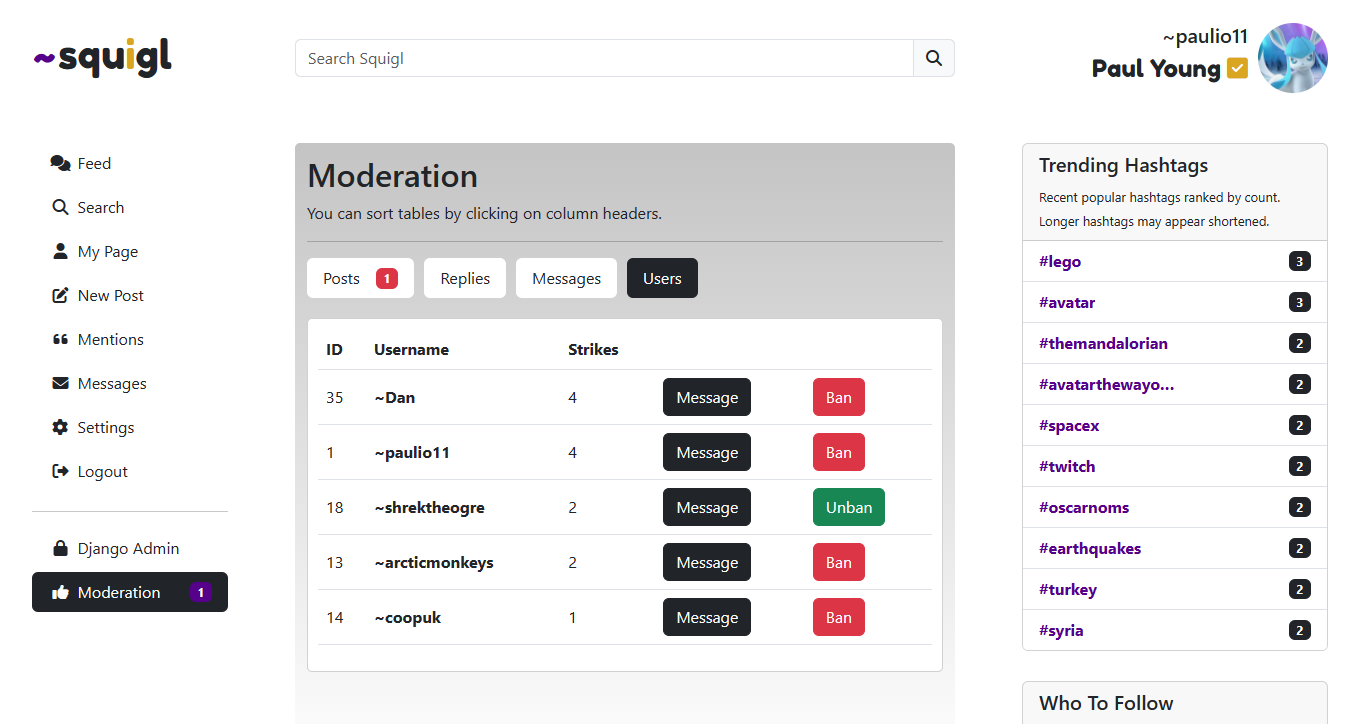1360x724 pixels.
Task: Click the Moderation thumbs-up icon
Action: [x=60, y=592]
